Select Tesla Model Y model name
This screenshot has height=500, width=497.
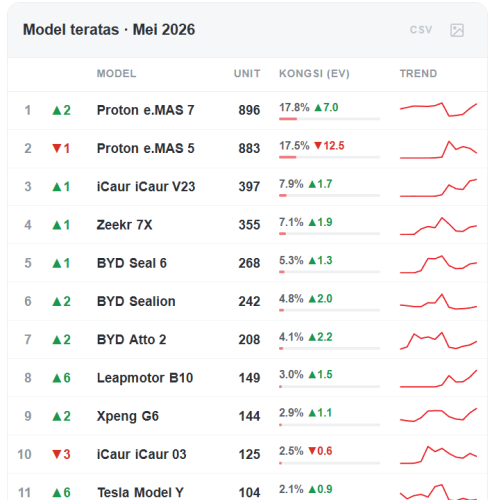tap(140, 493)
